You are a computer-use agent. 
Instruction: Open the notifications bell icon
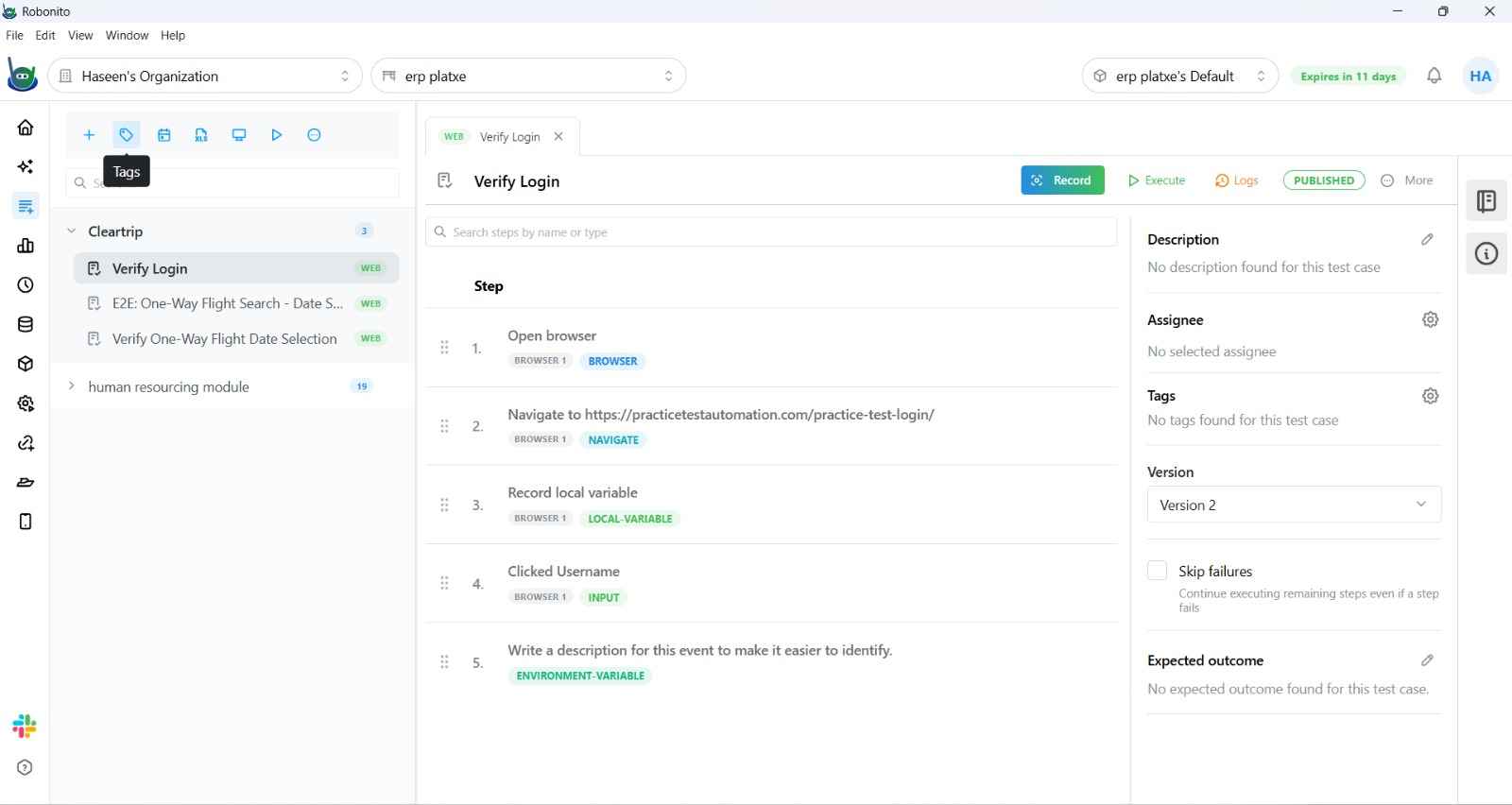1435,76
